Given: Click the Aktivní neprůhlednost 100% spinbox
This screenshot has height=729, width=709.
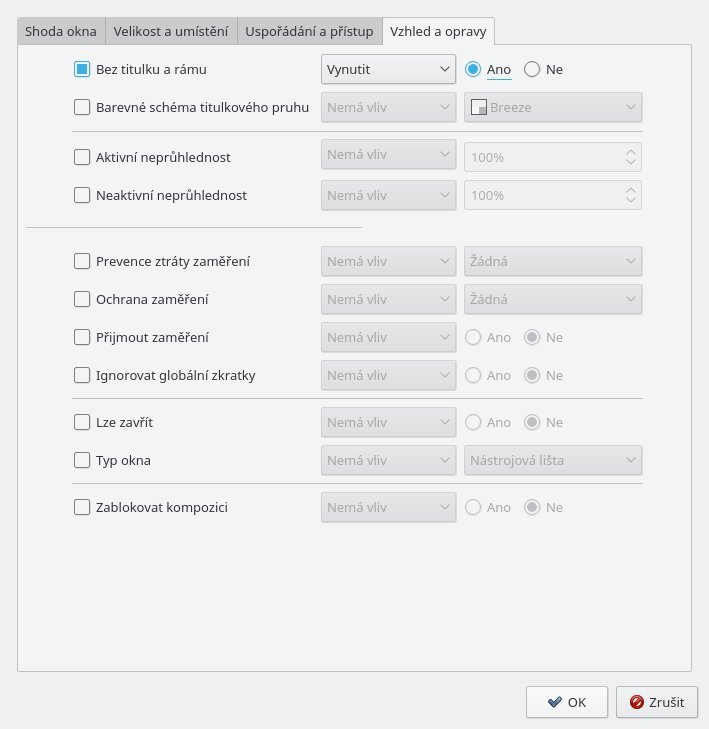Looking at the screenshot, I should (553, 157).
